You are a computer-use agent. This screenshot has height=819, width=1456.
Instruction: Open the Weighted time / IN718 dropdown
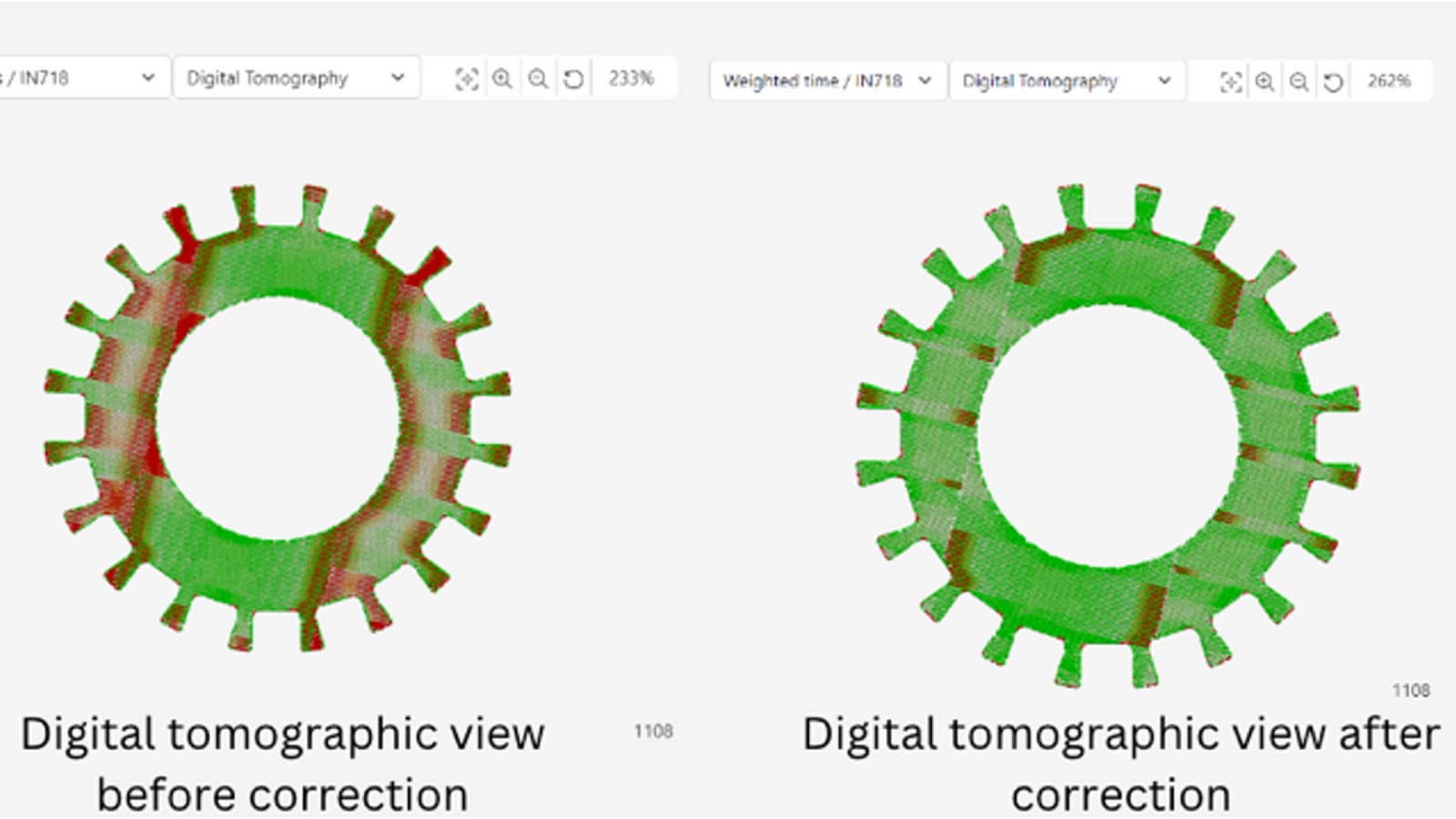(826, 81)
